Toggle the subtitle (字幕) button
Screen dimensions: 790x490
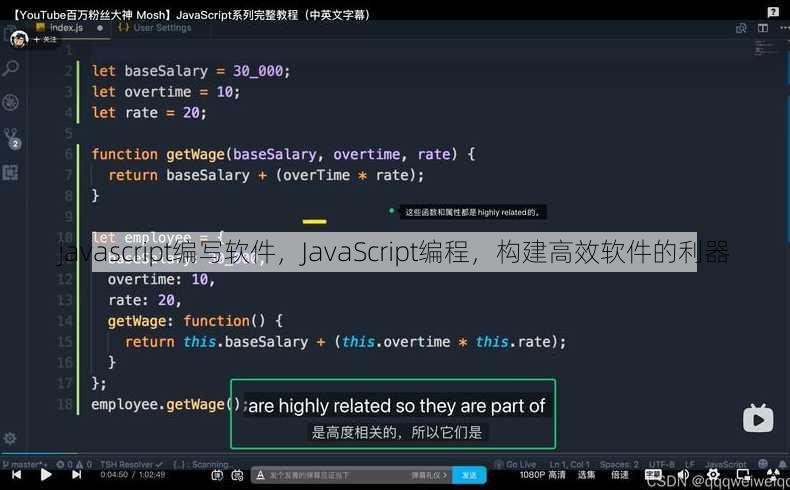(x=653, y=474)
